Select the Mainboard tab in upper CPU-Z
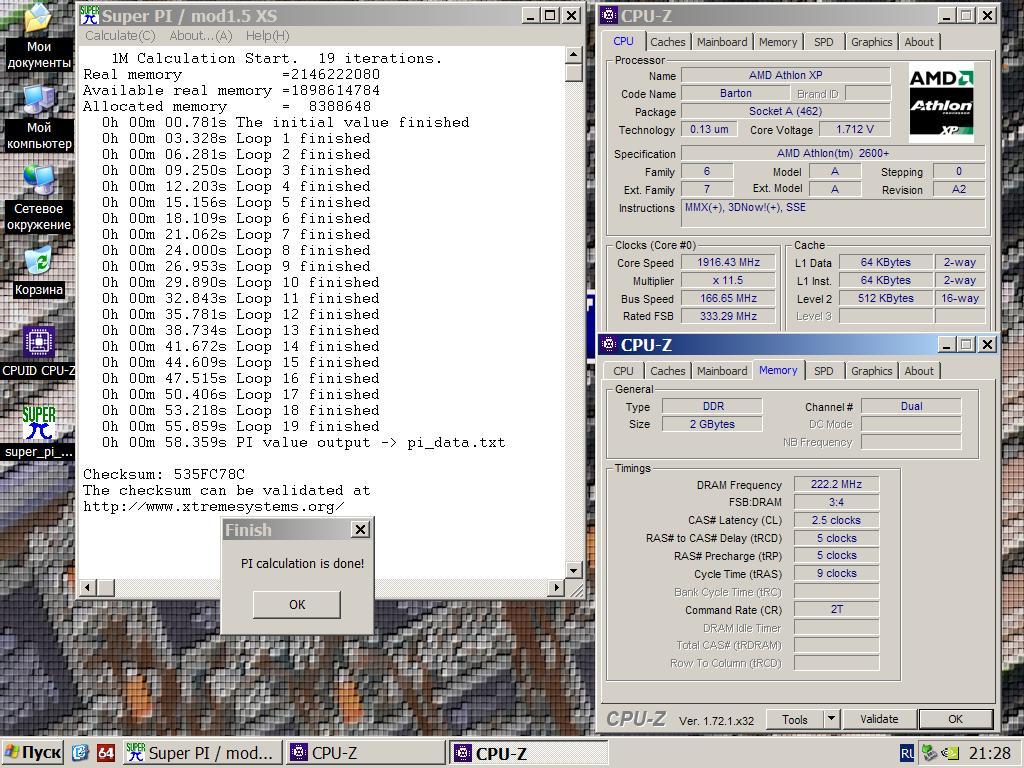 pos(722,42)
